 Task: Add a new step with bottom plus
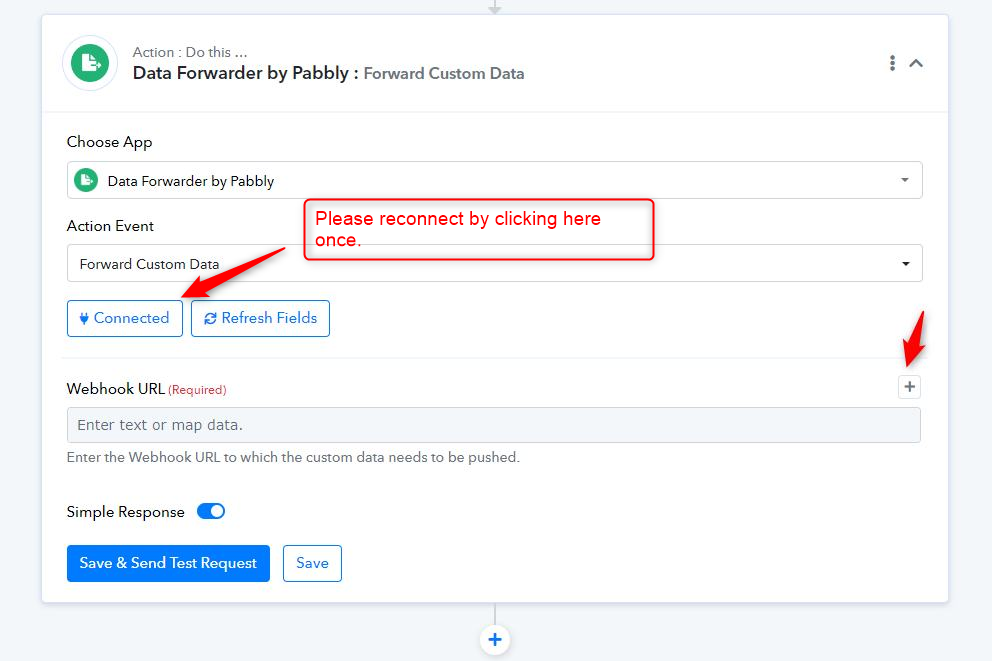(x=495, y=639)
